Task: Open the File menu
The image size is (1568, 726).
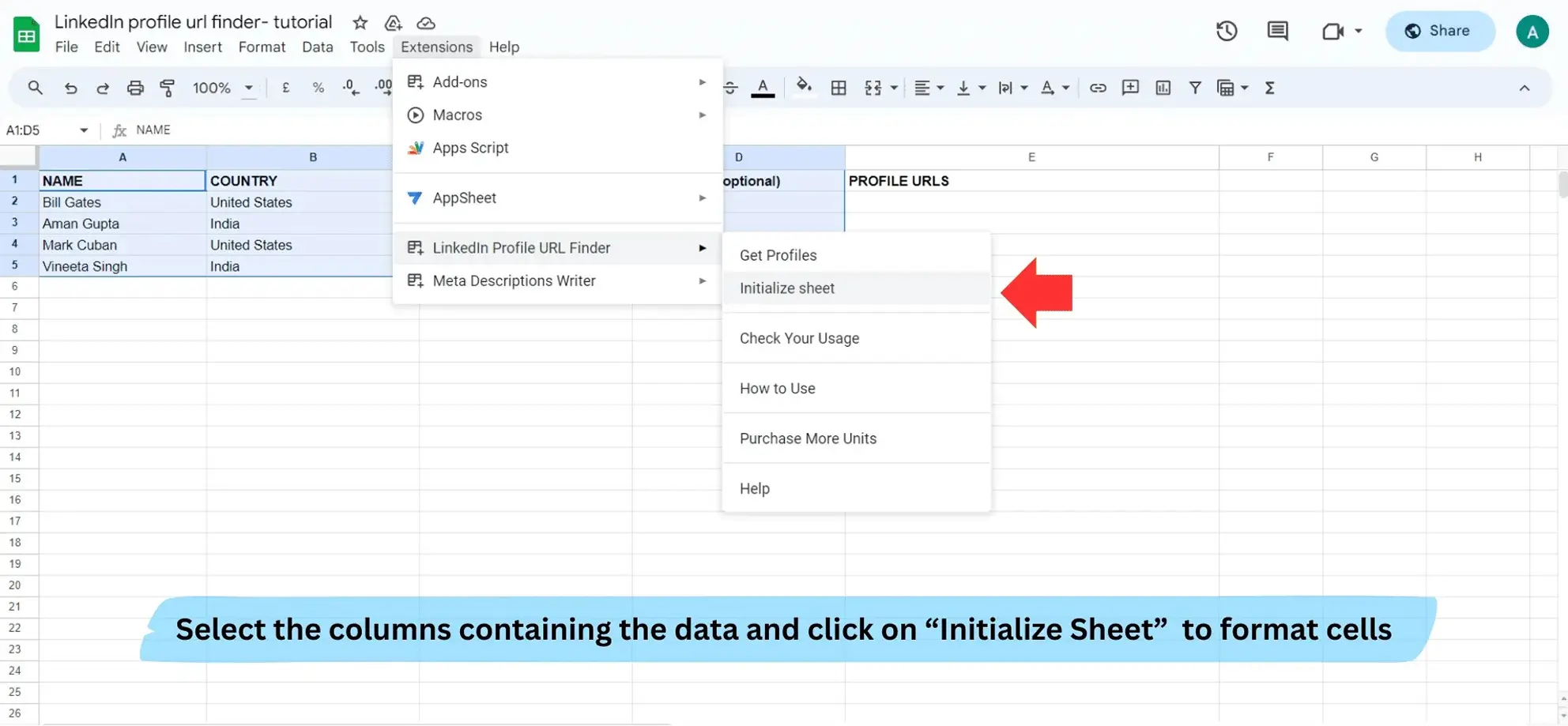Action: point(66,47)
